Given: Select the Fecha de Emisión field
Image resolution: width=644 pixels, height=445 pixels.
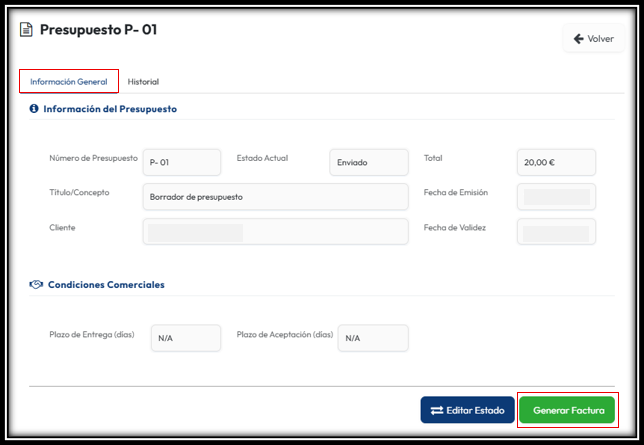Looking at the screenshot, I should pos(556,197).
